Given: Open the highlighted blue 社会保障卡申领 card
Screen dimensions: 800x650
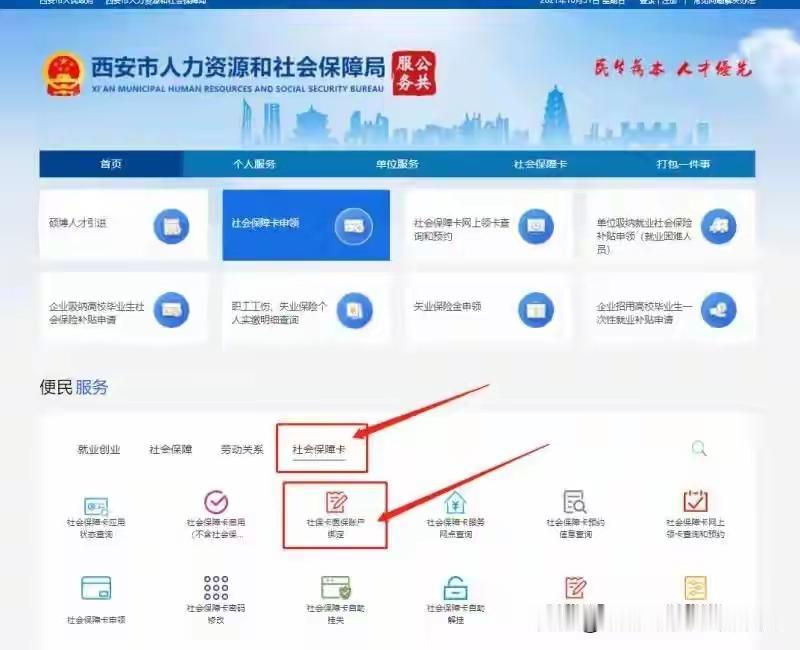Looking at the screenshot, I should pyautogui.click(x=306, y=225).
